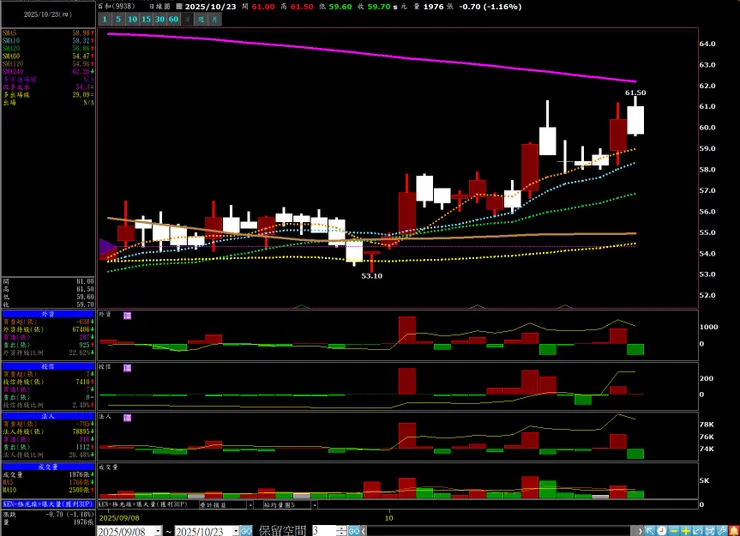Open the end date 2025/10/23 dropdown
Viewport: 740px width, 536px height.
pyautogui.click(x=235, y=531)
